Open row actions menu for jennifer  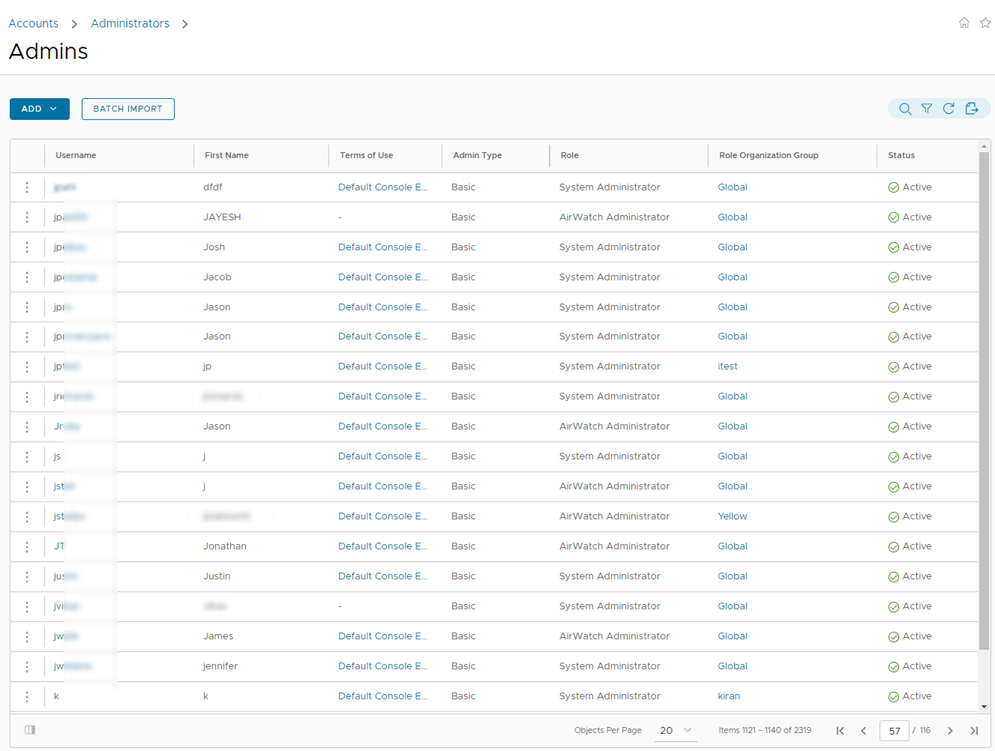tap(27, 666)
